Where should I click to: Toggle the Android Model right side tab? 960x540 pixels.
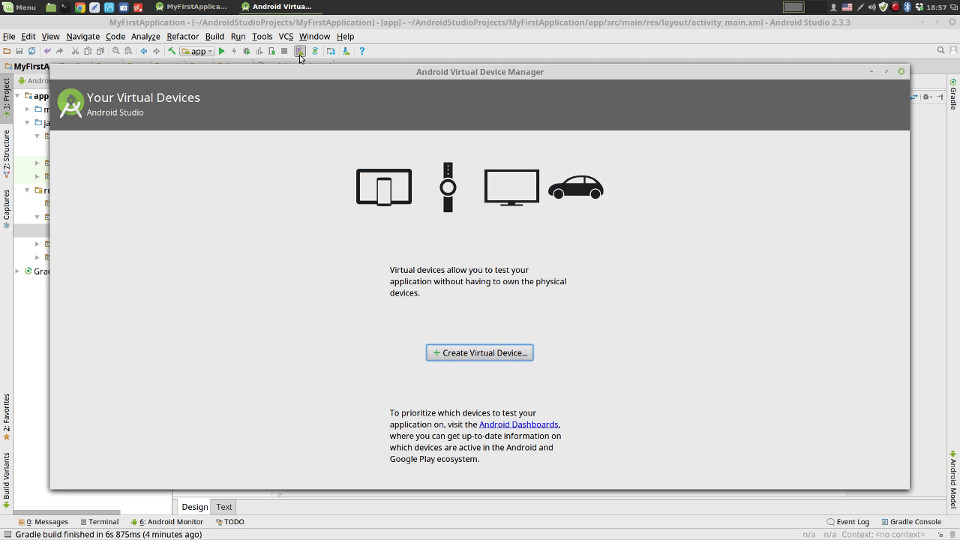click(953, 479)
